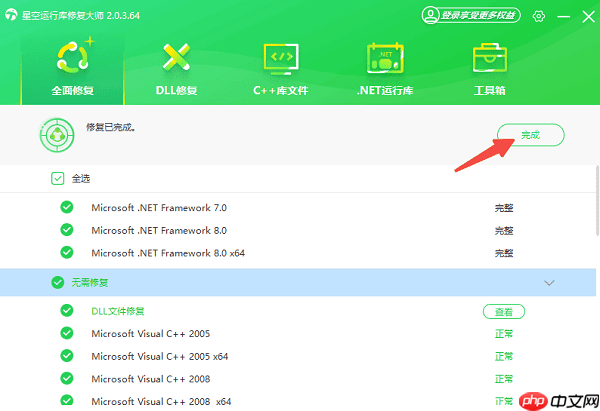Screen dimensions: 600x411
Task: Click 正常 status for Visual C++ 2008
Action: pyautogui.click(x=504, y=379)
